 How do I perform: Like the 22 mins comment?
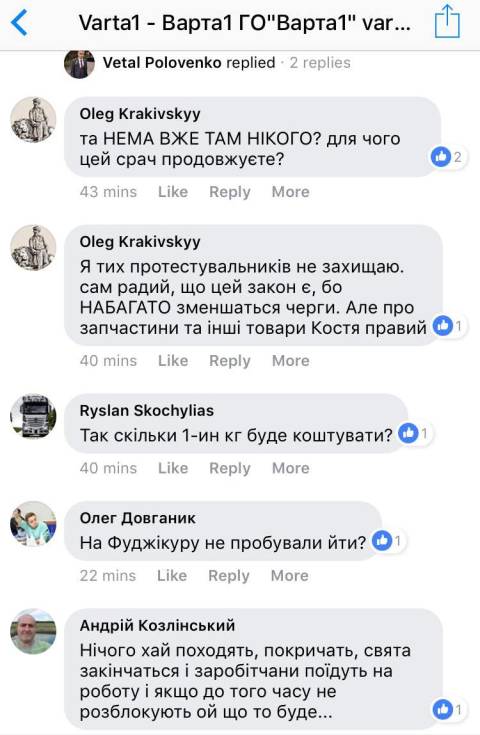(x=172, y=575)
